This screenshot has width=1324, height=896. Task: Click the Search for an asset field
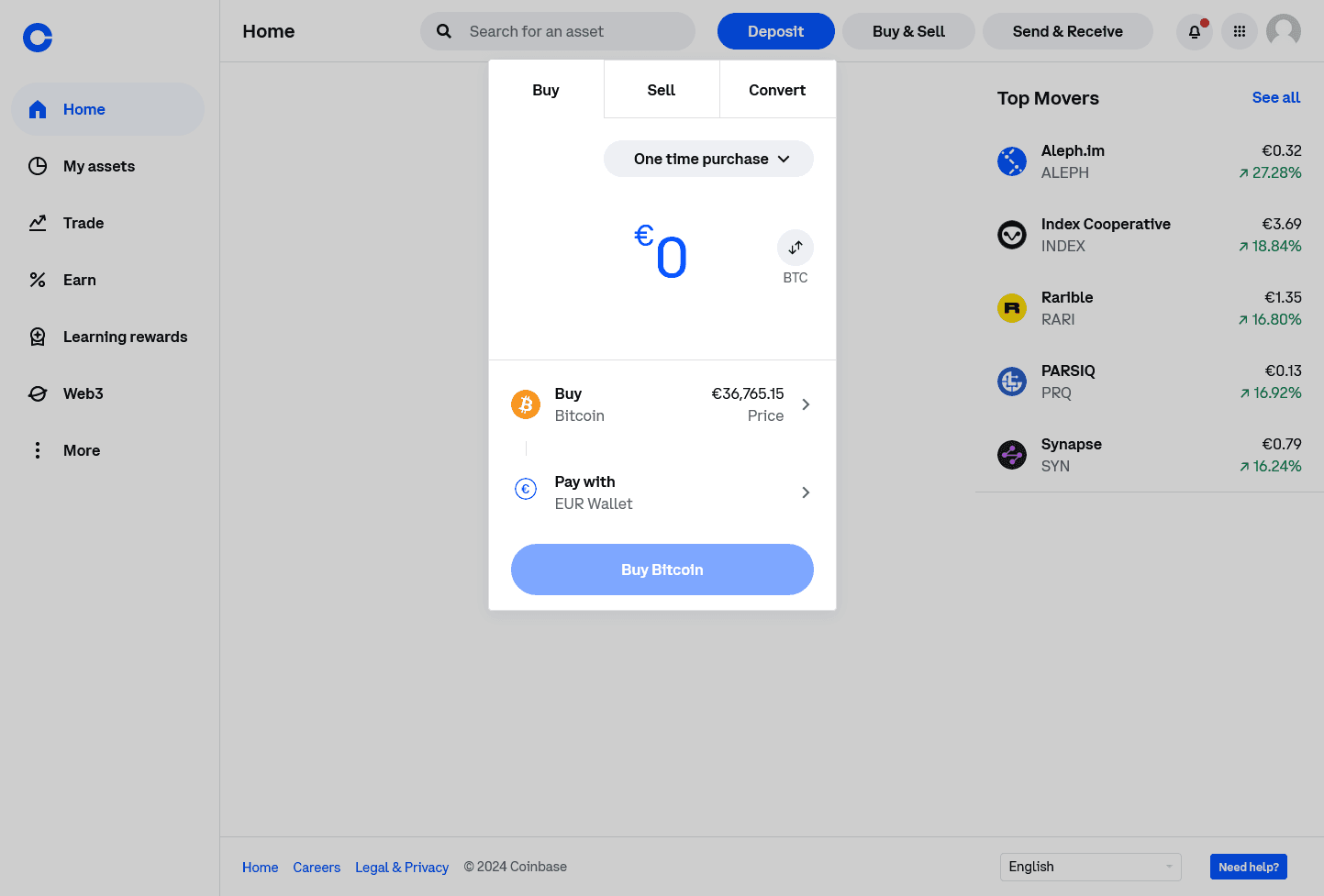pyautogui.click(x=558, y=31)
